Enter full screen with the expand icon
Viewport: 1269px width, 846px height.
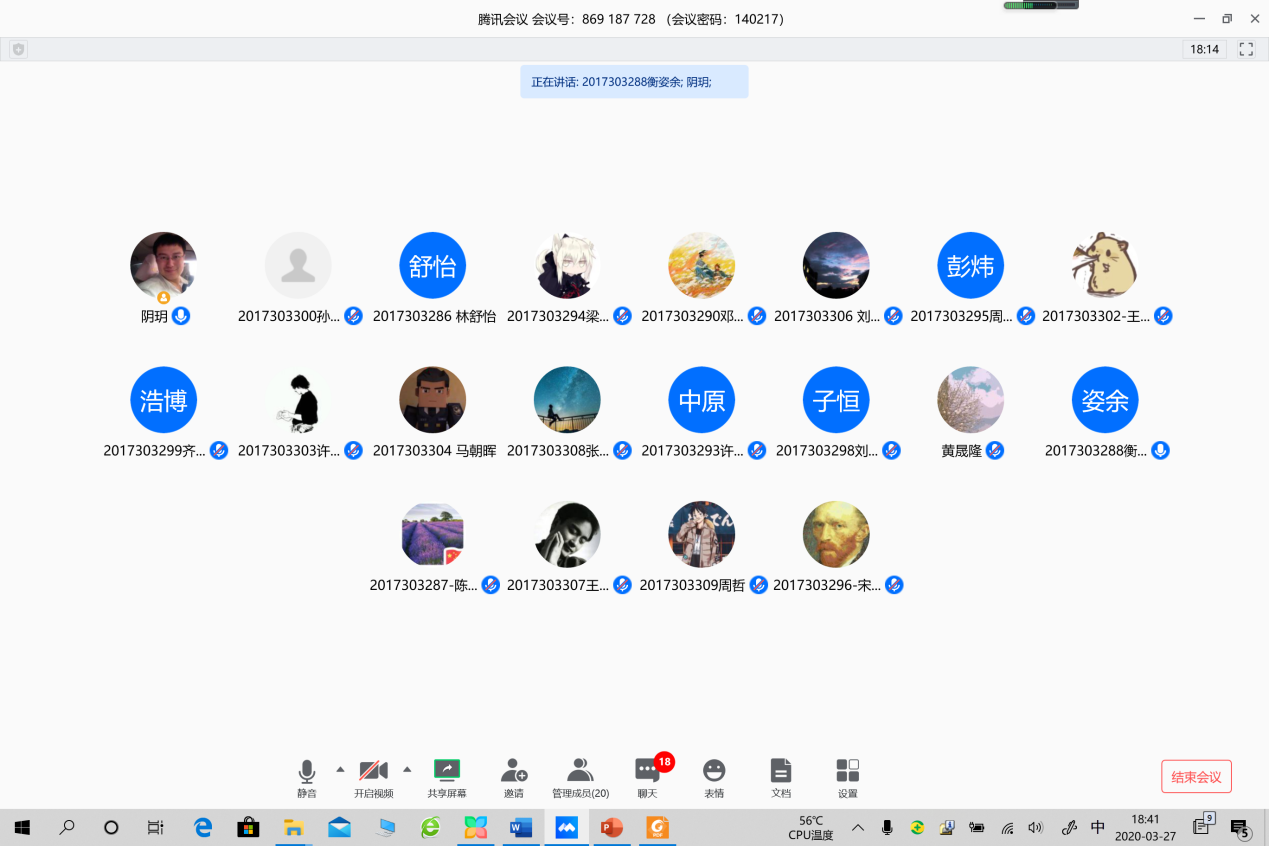coord(1246,49)
